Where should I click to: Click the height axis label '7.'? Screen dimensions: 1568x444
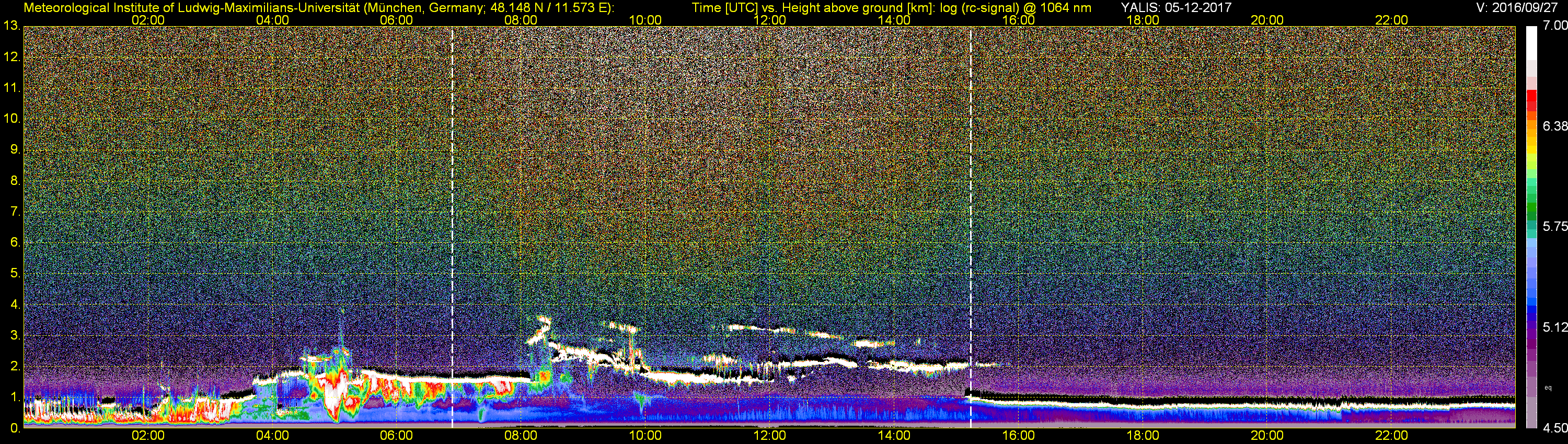click(x=15, y=211)
